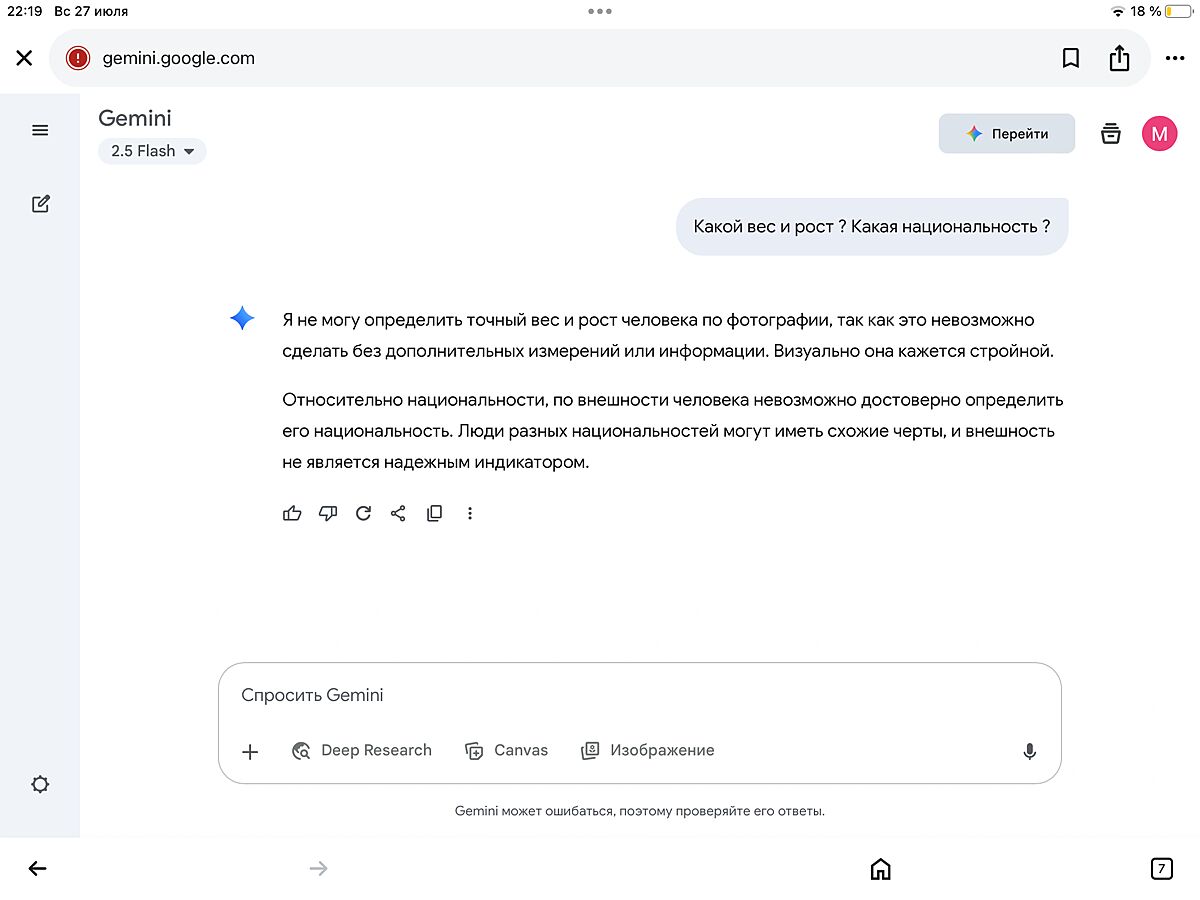Open the browser three-dot menu
Viewport: 1200px width, 900px height.
[x=1175, y=58]
